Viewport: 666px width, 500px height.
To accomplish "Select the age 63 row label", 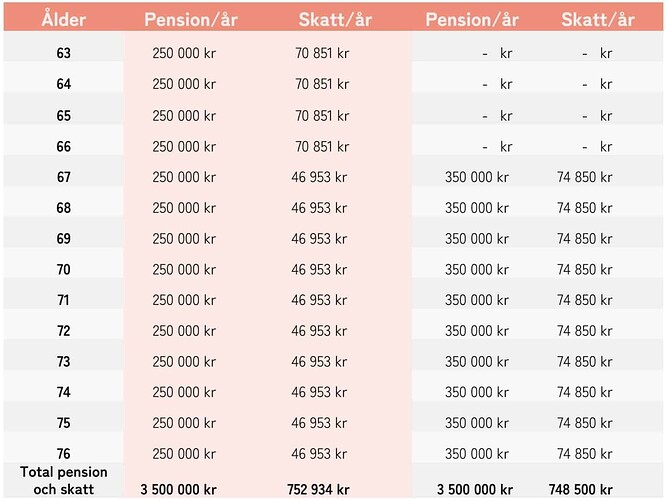I will [x=63, y=54].
